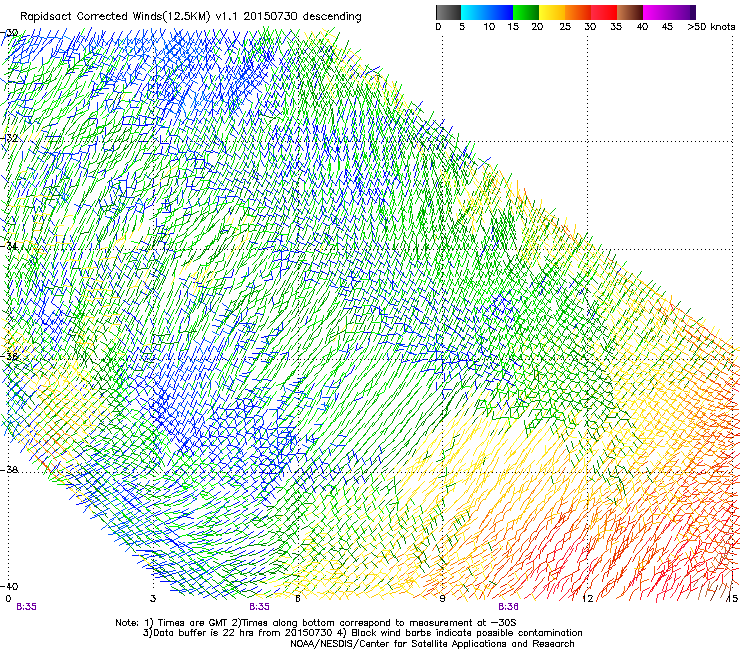Screen dimensions: 740x650
Task: Click the '8:35' time label left of longitude 6
Action: coord(260,607)
